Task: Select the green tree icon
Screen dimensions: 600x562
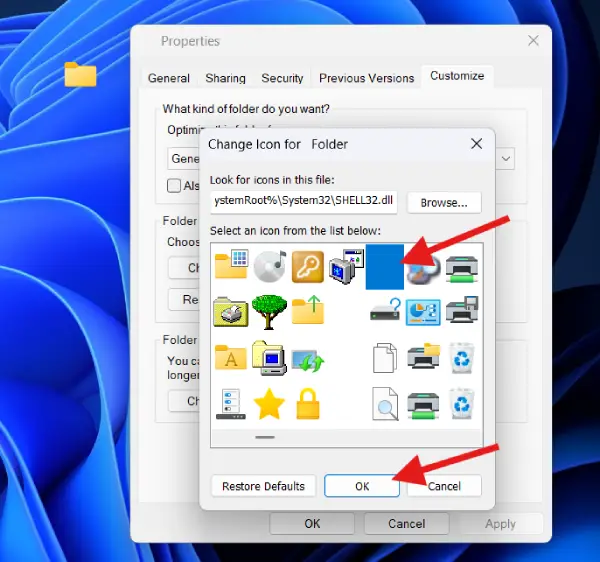Action: (269, 312)
